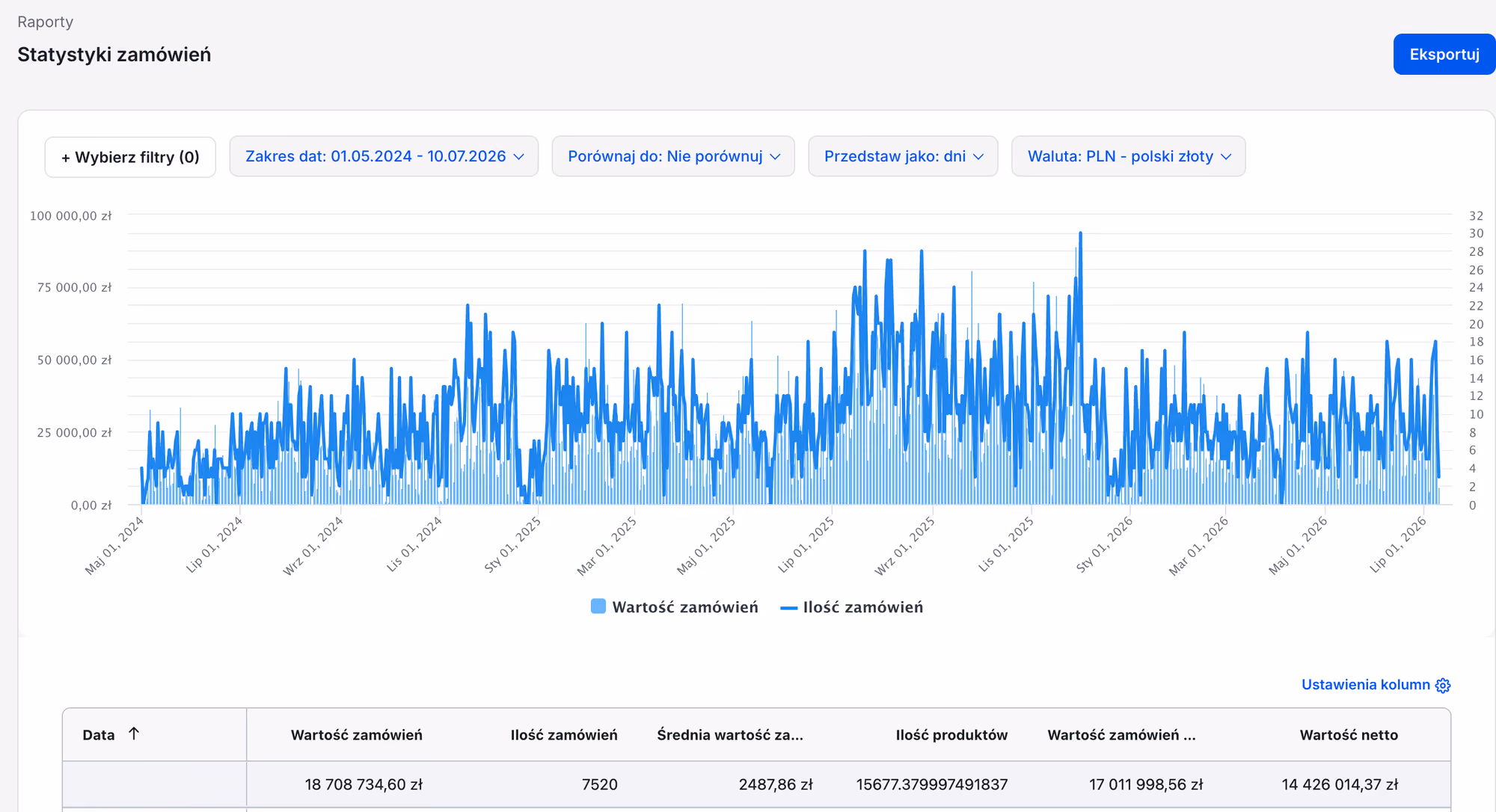Click the Wartość zamówień ... truncated column header

click(x=1121, y=735)
